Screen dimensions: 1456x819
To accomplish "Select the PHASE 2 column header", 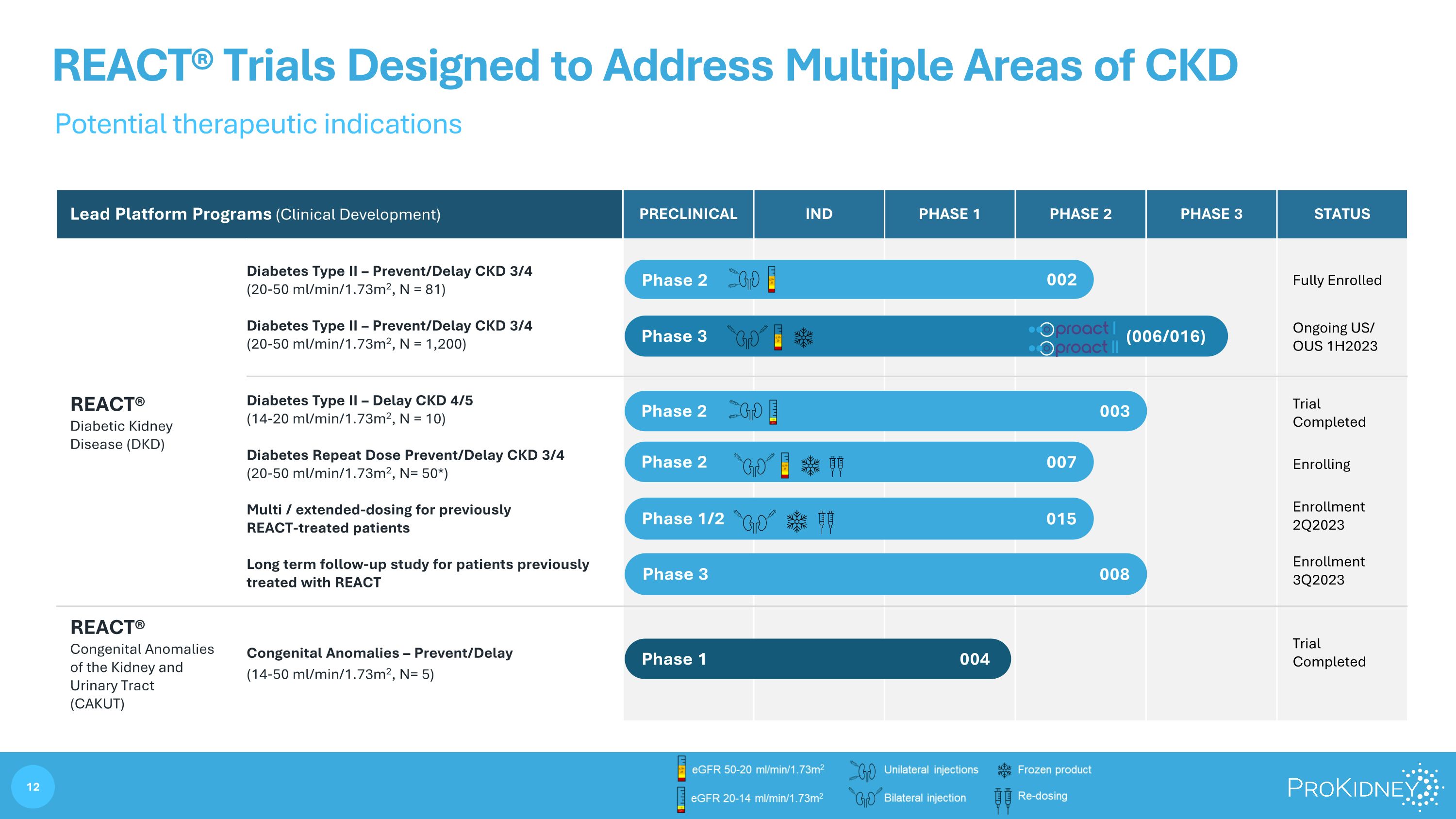I will click(1080, 214).
